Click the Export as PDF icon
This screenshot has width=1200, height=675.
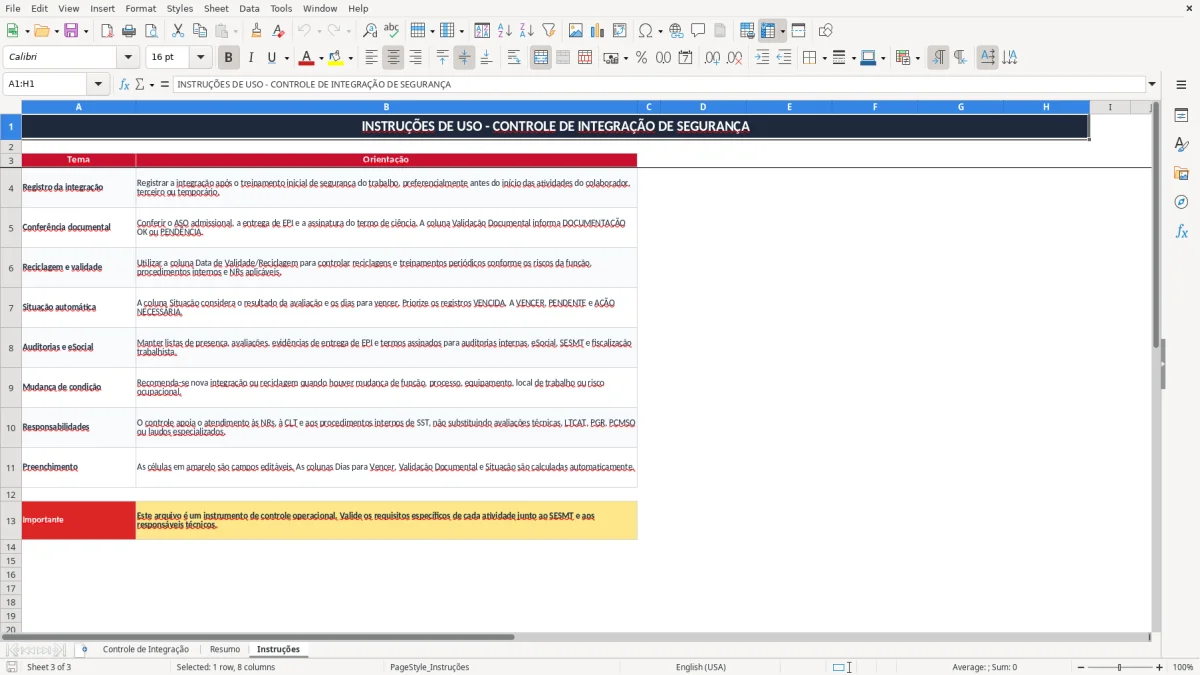pyautogui.click(x=107, y=31)
